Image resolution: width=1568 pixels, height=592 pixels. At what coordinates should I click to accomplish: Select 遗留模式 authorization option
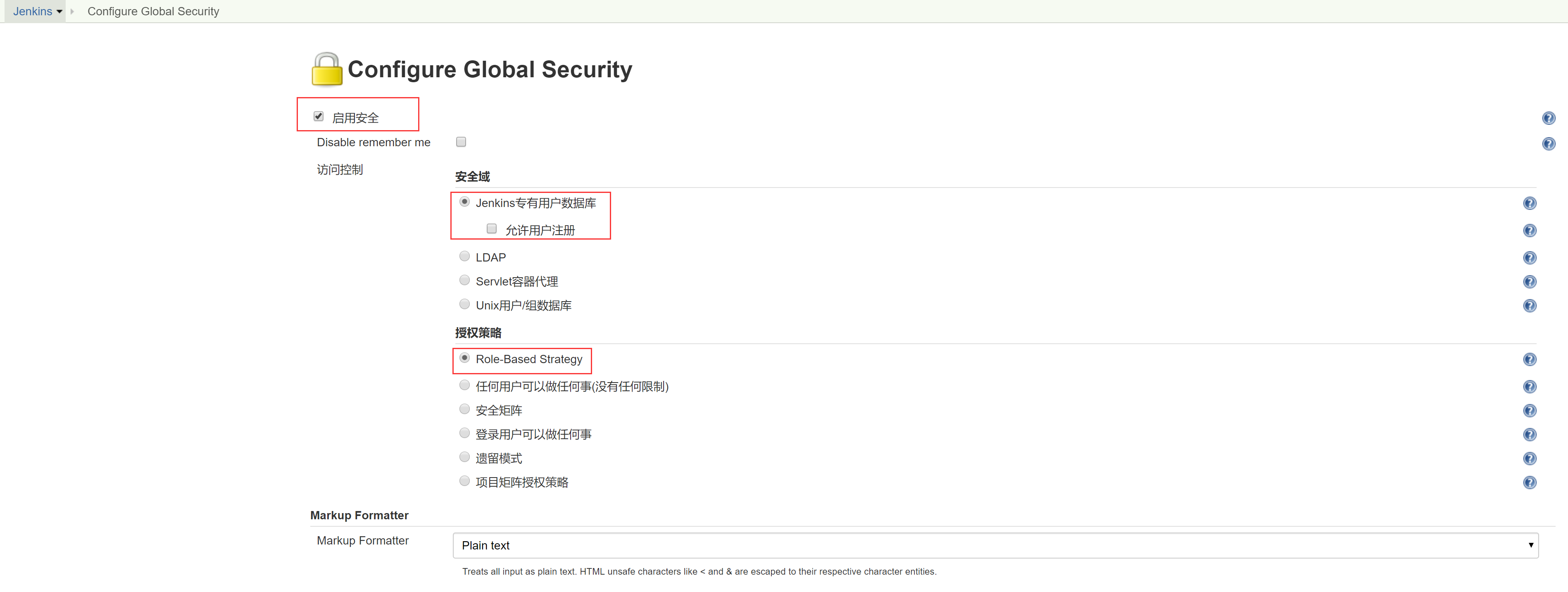[x=464, y=457]
